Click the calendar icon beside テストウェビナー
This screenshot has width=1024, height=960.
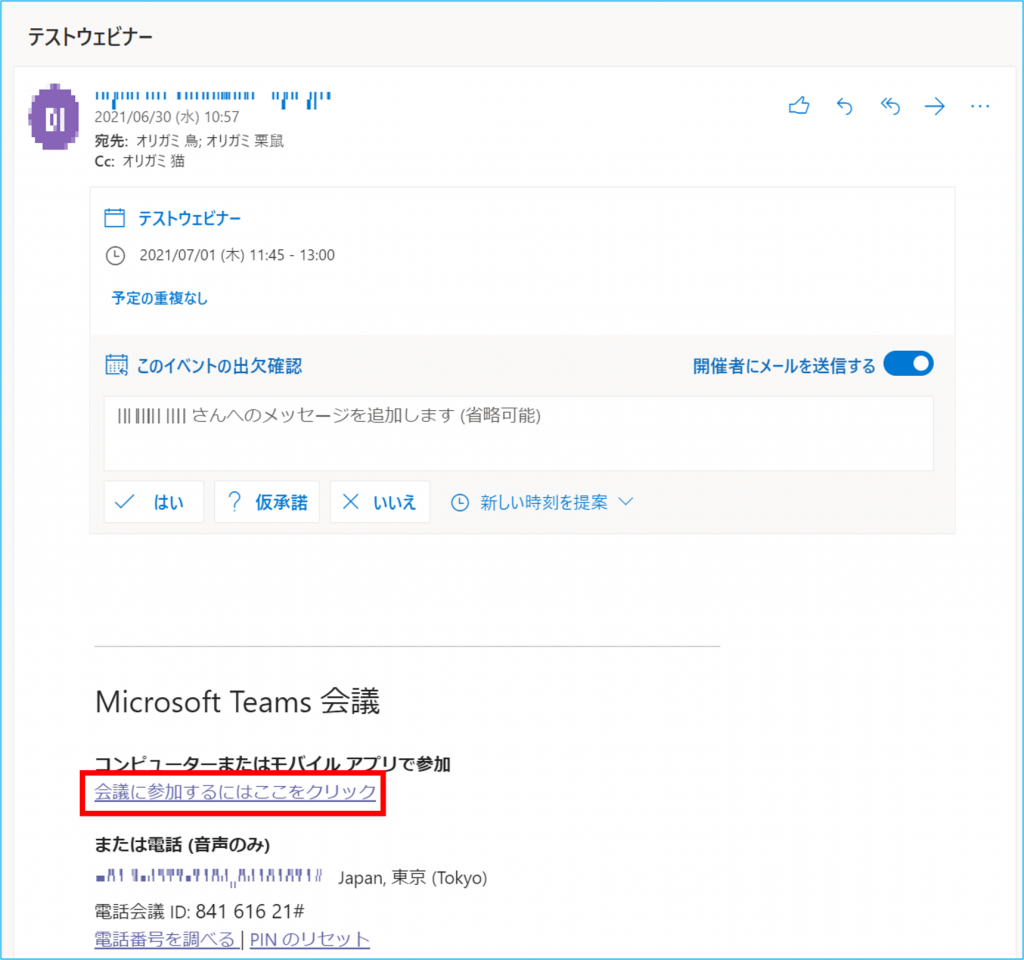tap(115, 218)
